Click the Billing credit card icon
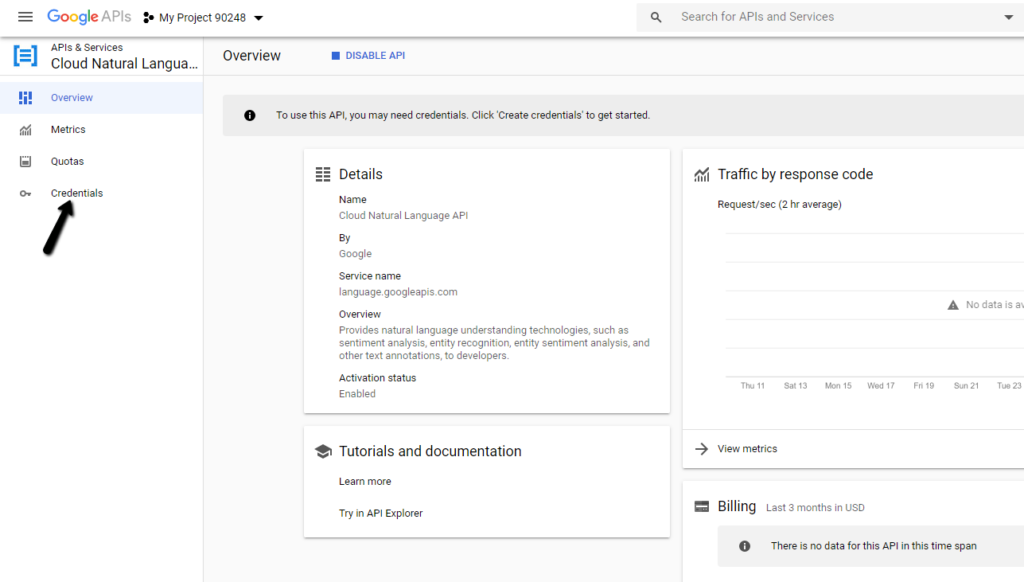 (701, 506)
